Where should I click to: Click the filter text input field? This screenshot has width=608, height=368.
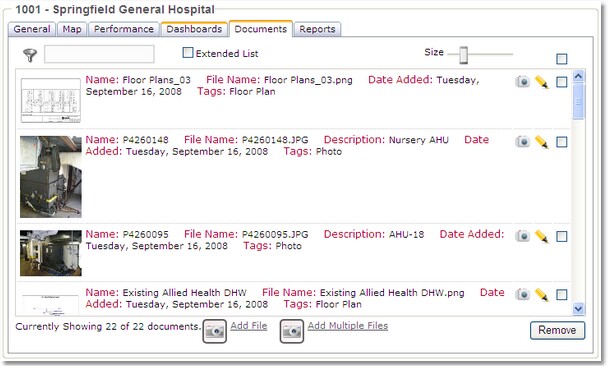coord(99,54)
